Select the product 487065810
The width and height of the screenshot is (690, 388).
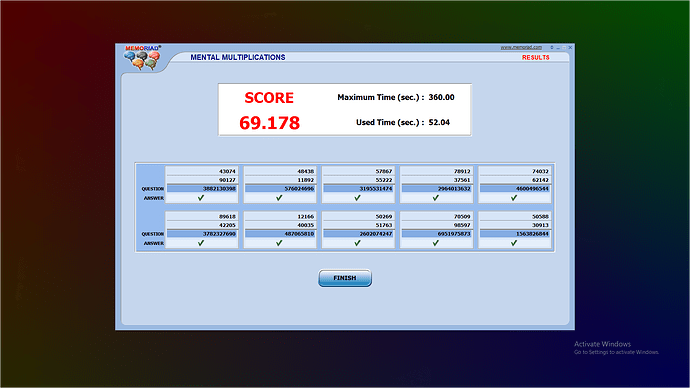pos(299,234)
